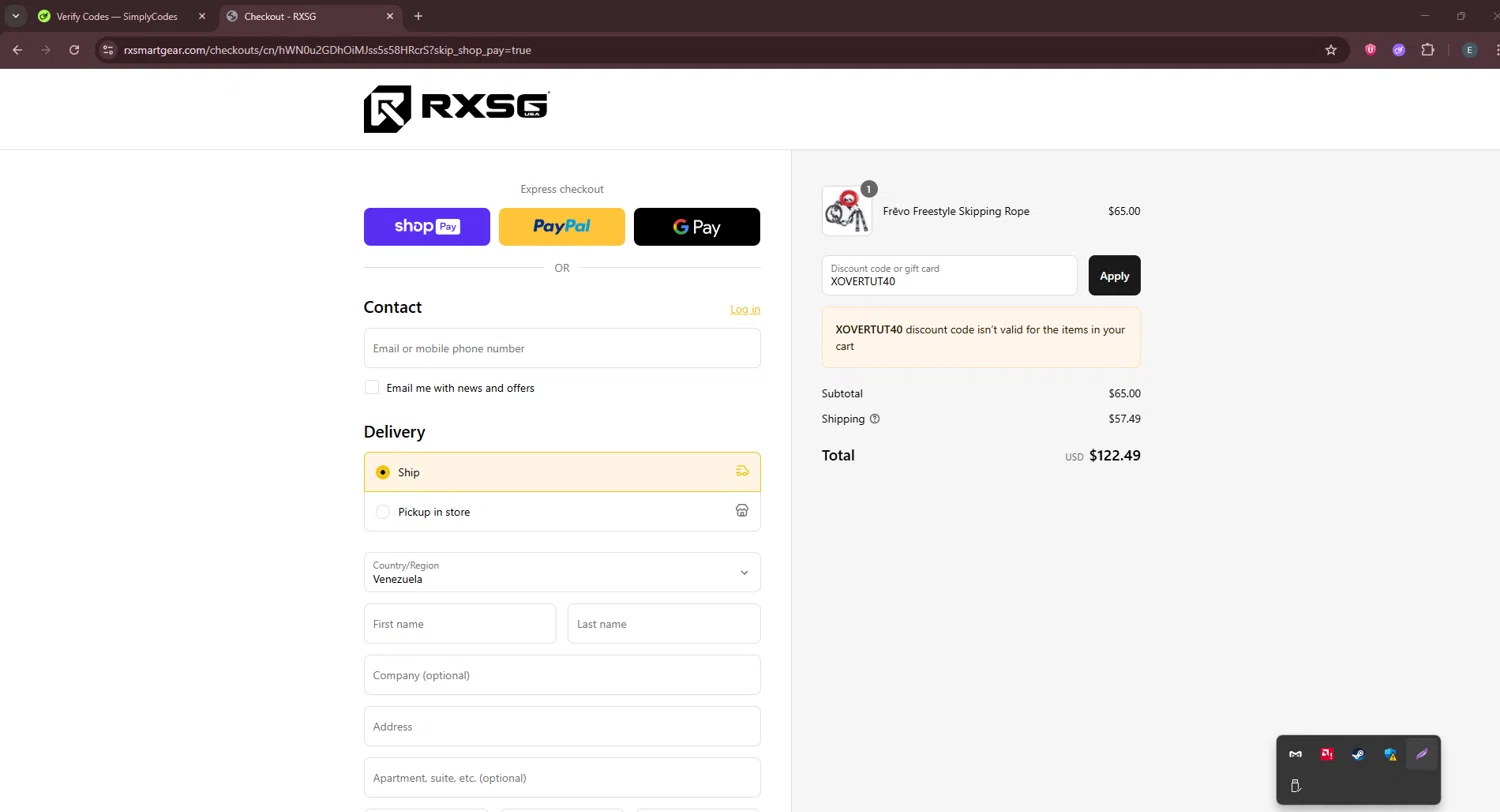Click the discount code invalid error message
Viewport: 1500px width, 812px height.
[x=981, y=338]
